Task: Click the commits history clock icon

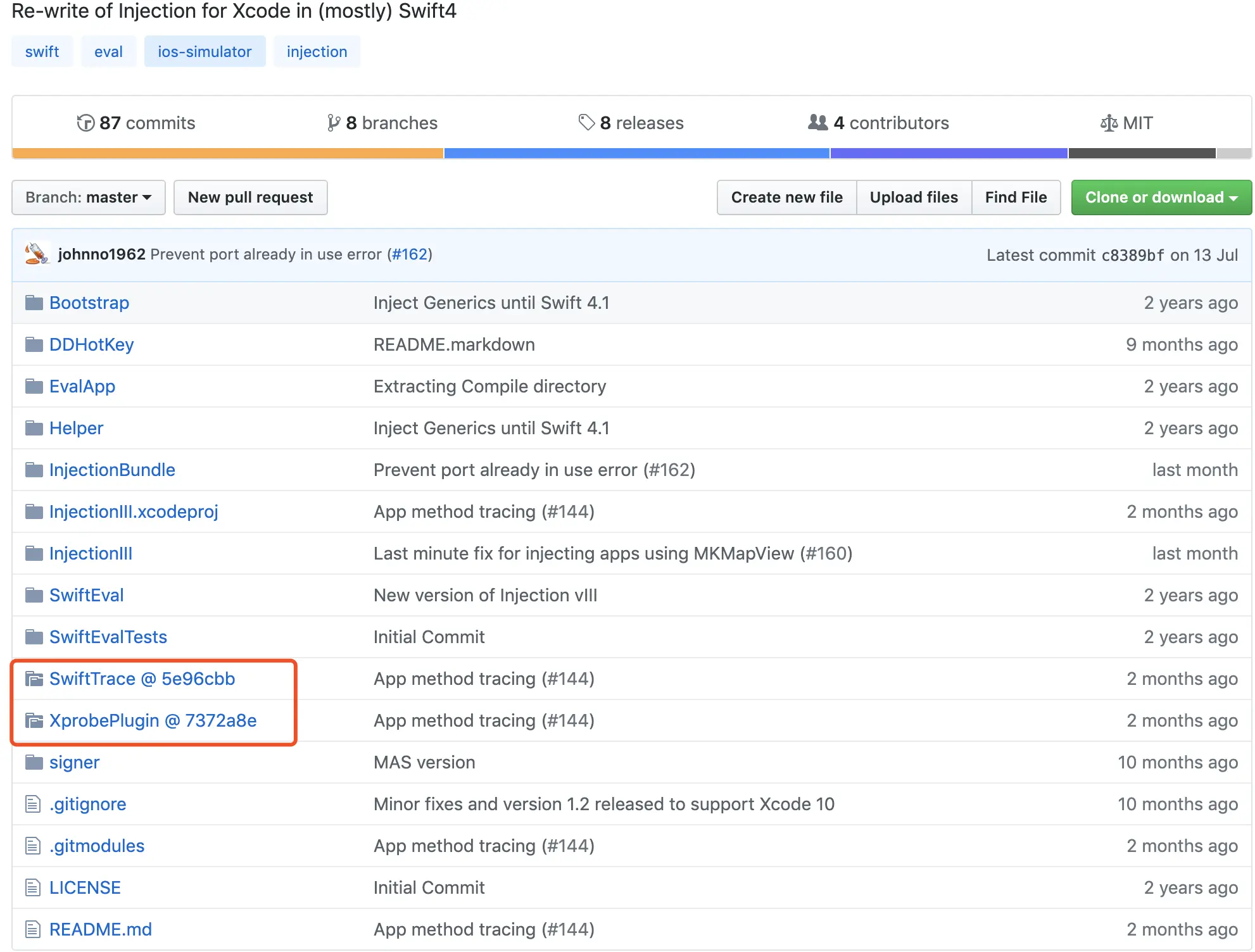Action: [85, 123]
